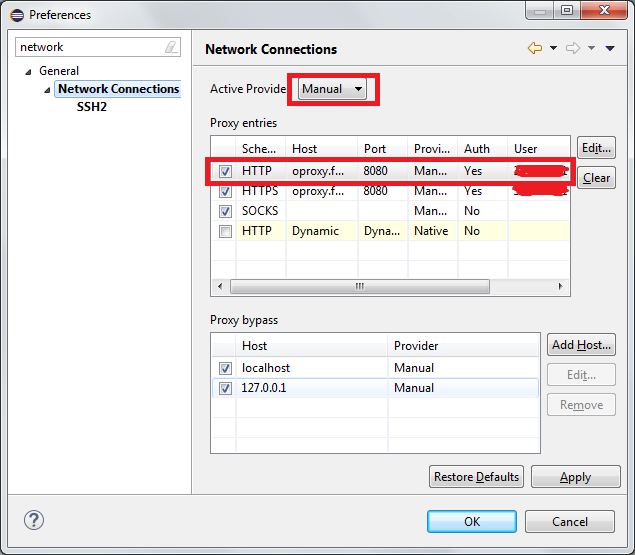Screen dimensions: 635x555
Task: Click the proxy entries Edit button
Action: pos(596,148)
